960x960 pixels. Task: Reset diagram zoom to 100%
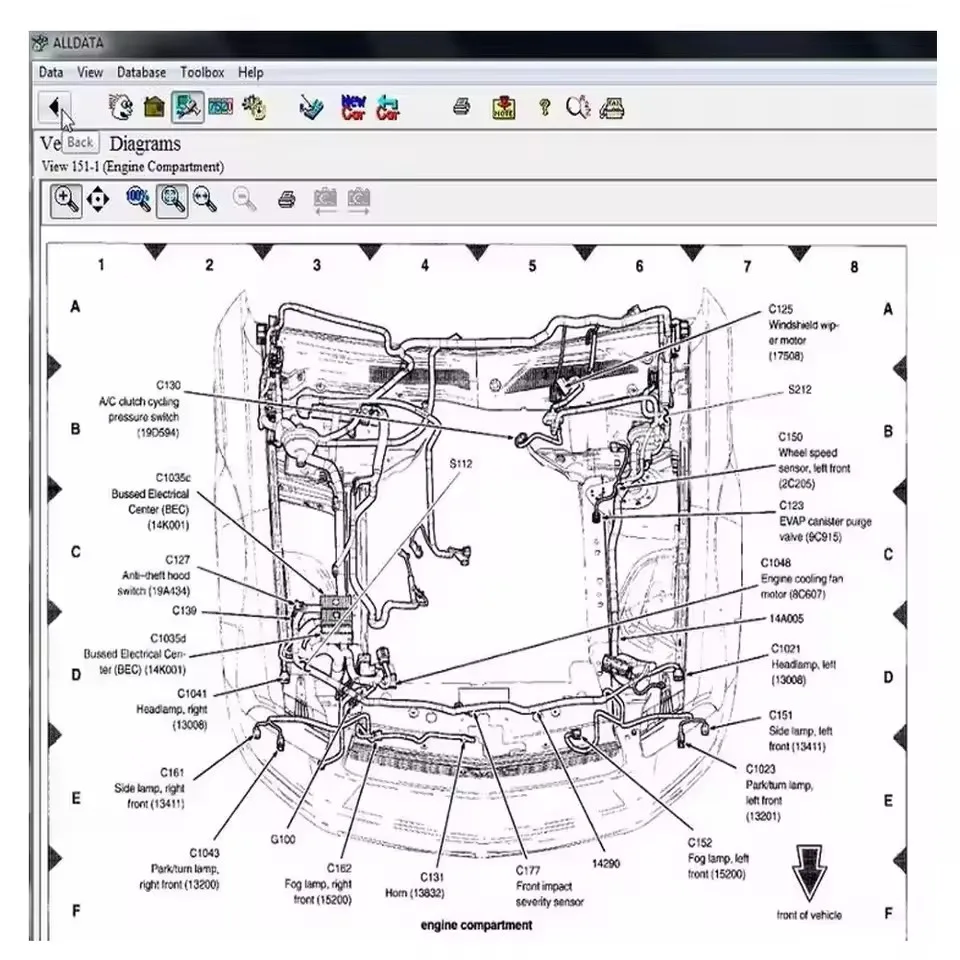[x=136, y=200]
